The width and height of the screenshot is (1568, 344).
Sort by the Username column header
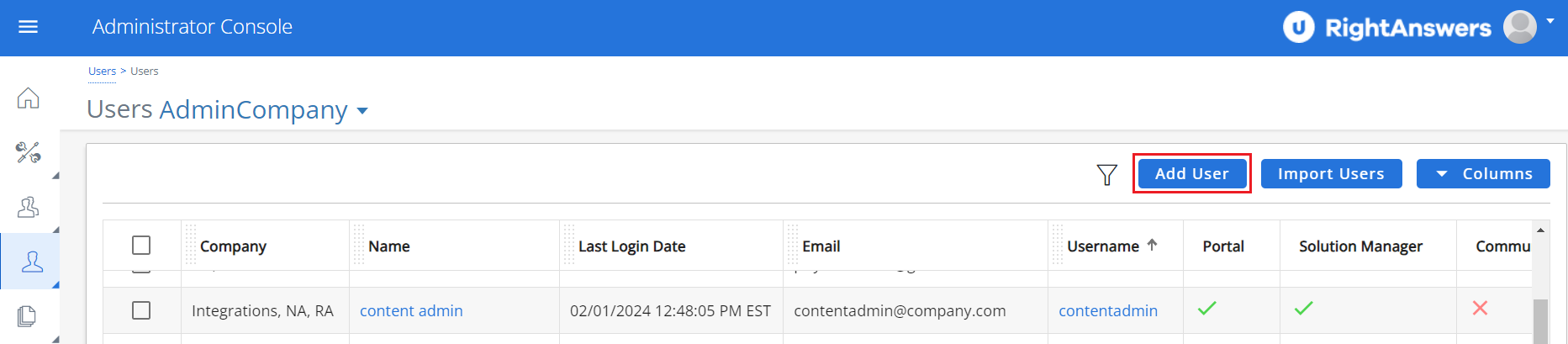click(1103, 246)
